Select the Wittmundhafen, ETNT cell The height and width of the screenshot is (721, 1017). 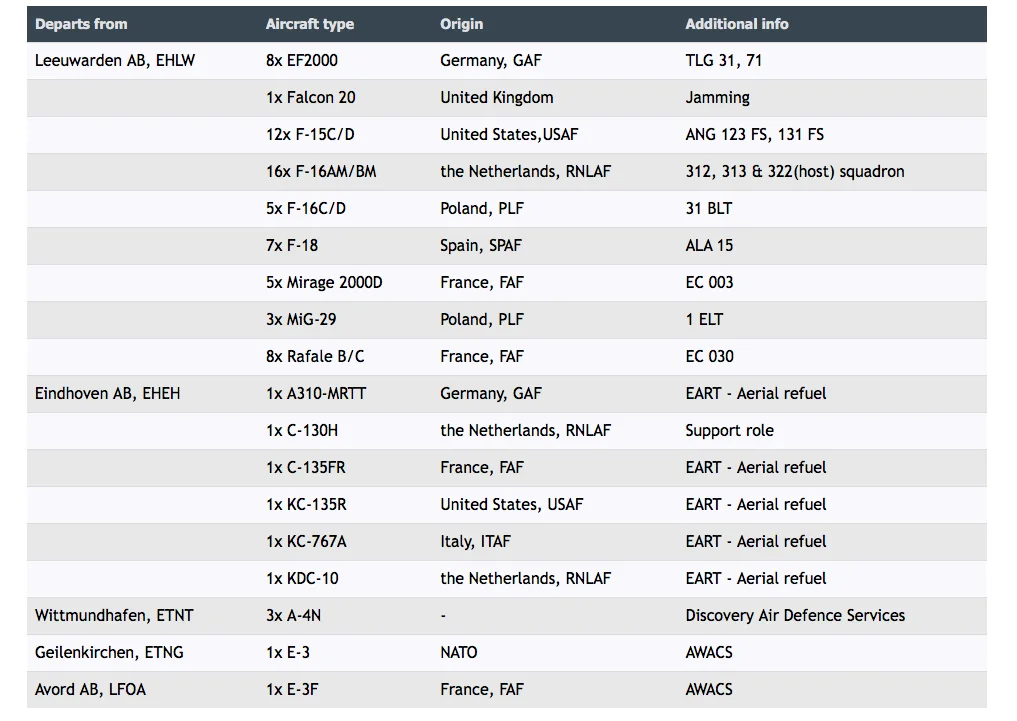(x=114, y=616)
